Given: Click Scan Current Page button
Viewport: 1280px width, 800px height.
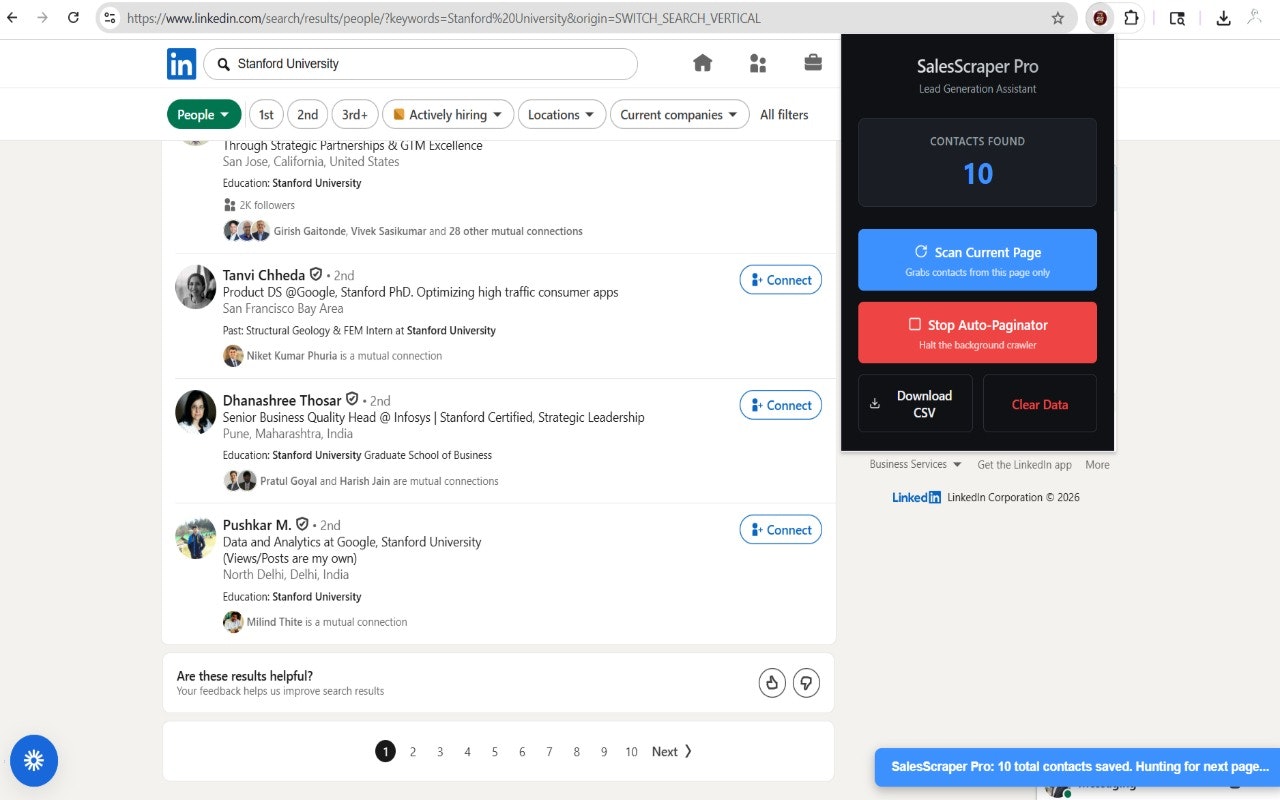Looking at the screenshot, I should (x=977, y=260).
